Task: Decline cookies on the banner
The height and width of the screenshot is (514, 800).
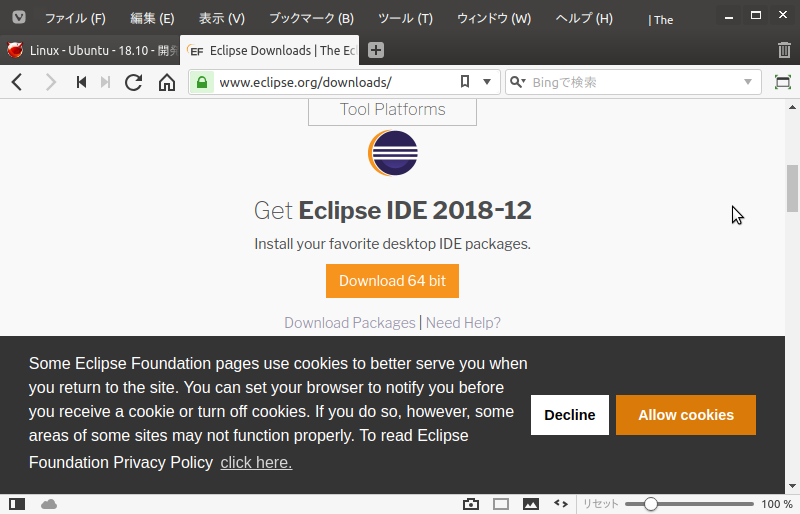Action: (570, 415)
